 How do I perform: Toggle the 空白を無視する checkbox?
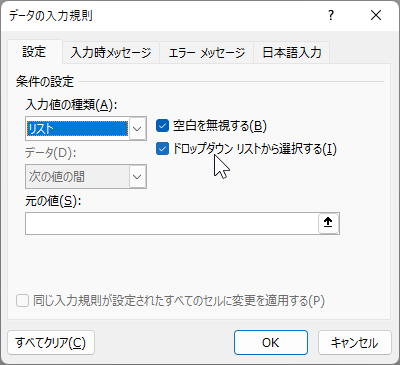(162, 126)
